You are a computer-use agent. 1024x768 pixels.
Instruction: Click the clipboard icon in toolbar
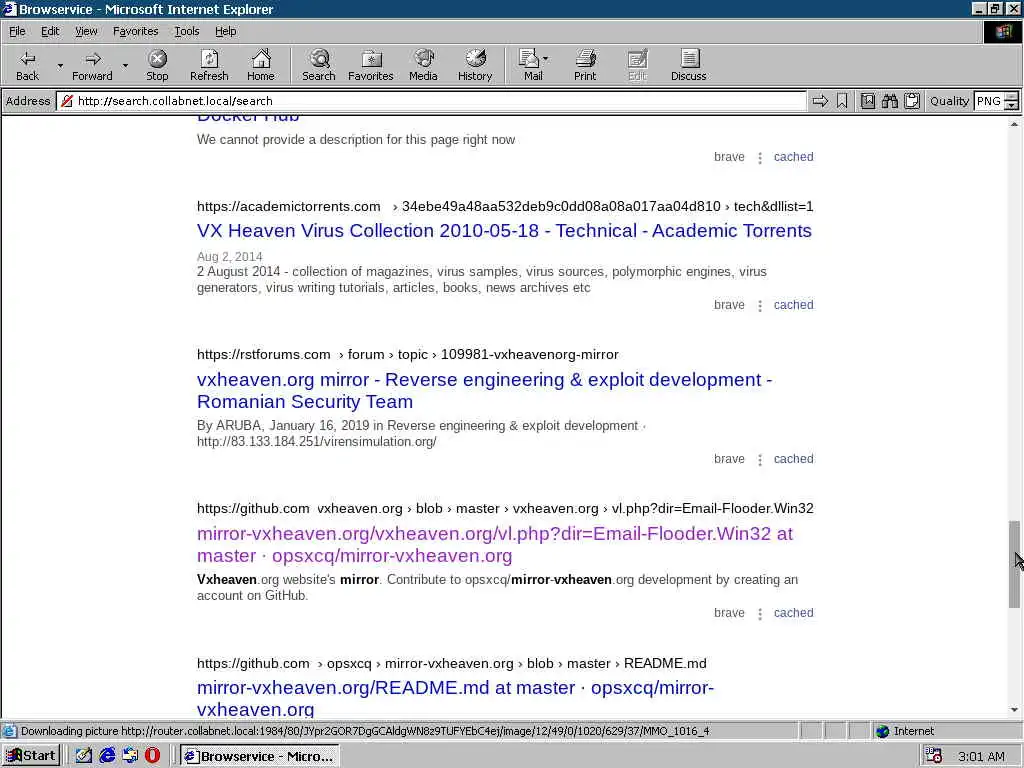(912, 101)
